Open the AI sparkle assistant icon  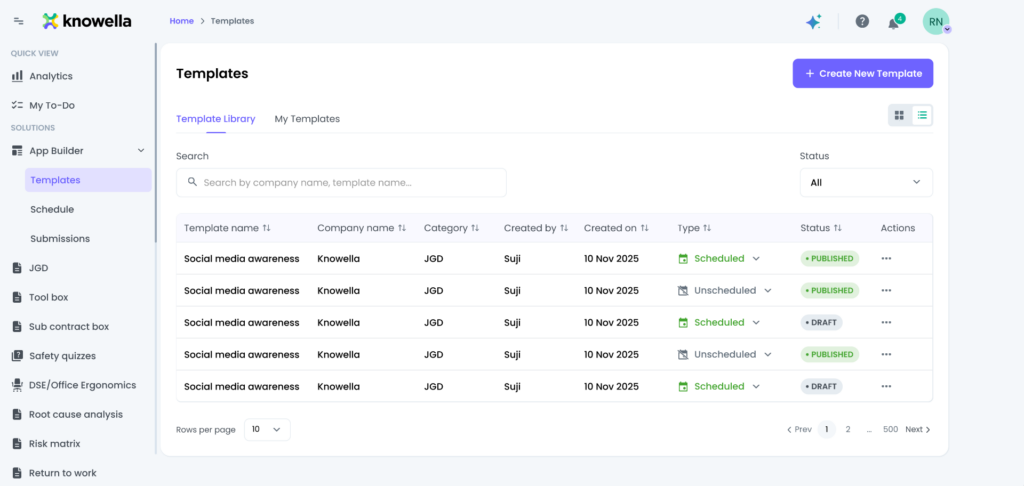tap(813, 21)
